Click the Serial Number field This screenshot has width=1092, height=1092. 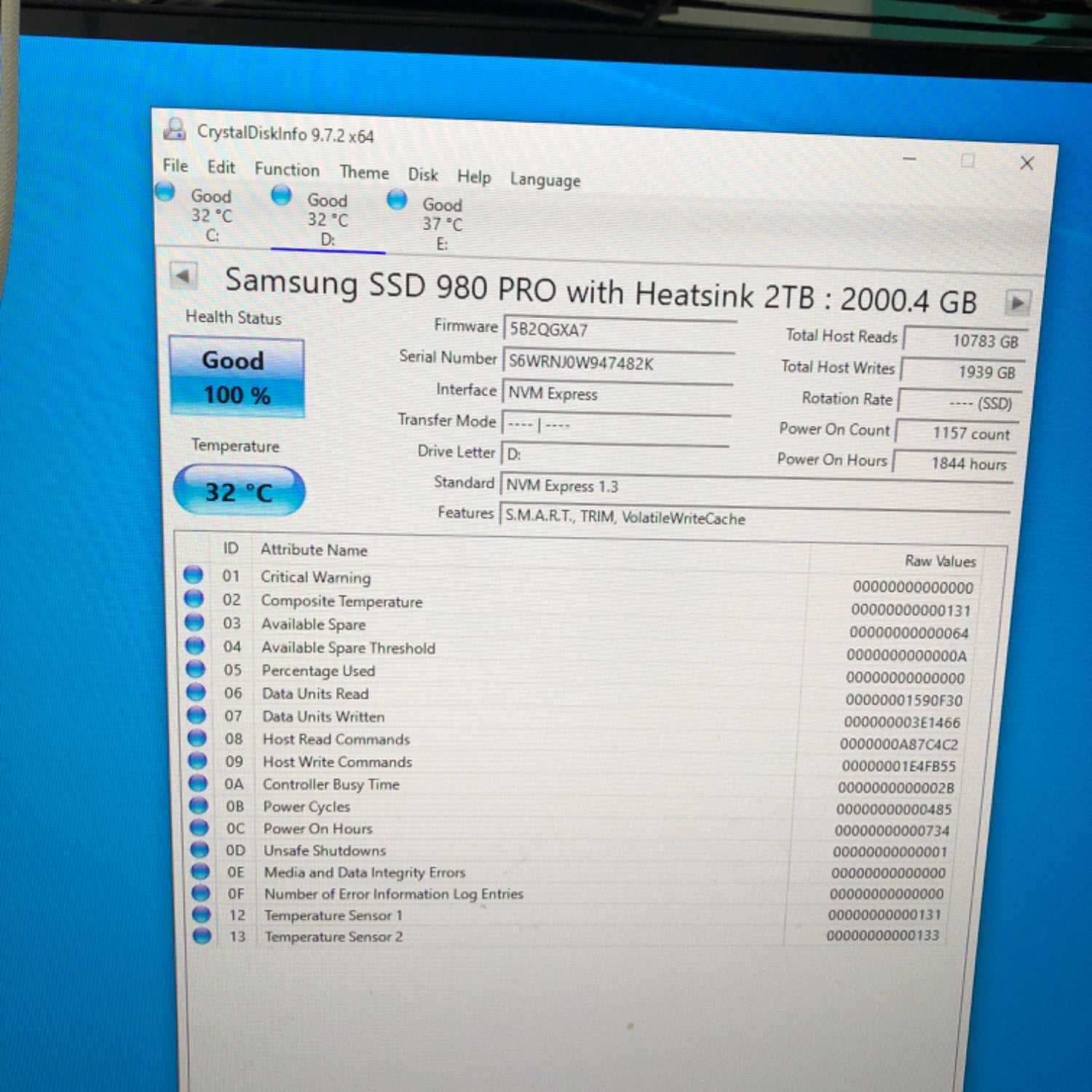[618, 363]
